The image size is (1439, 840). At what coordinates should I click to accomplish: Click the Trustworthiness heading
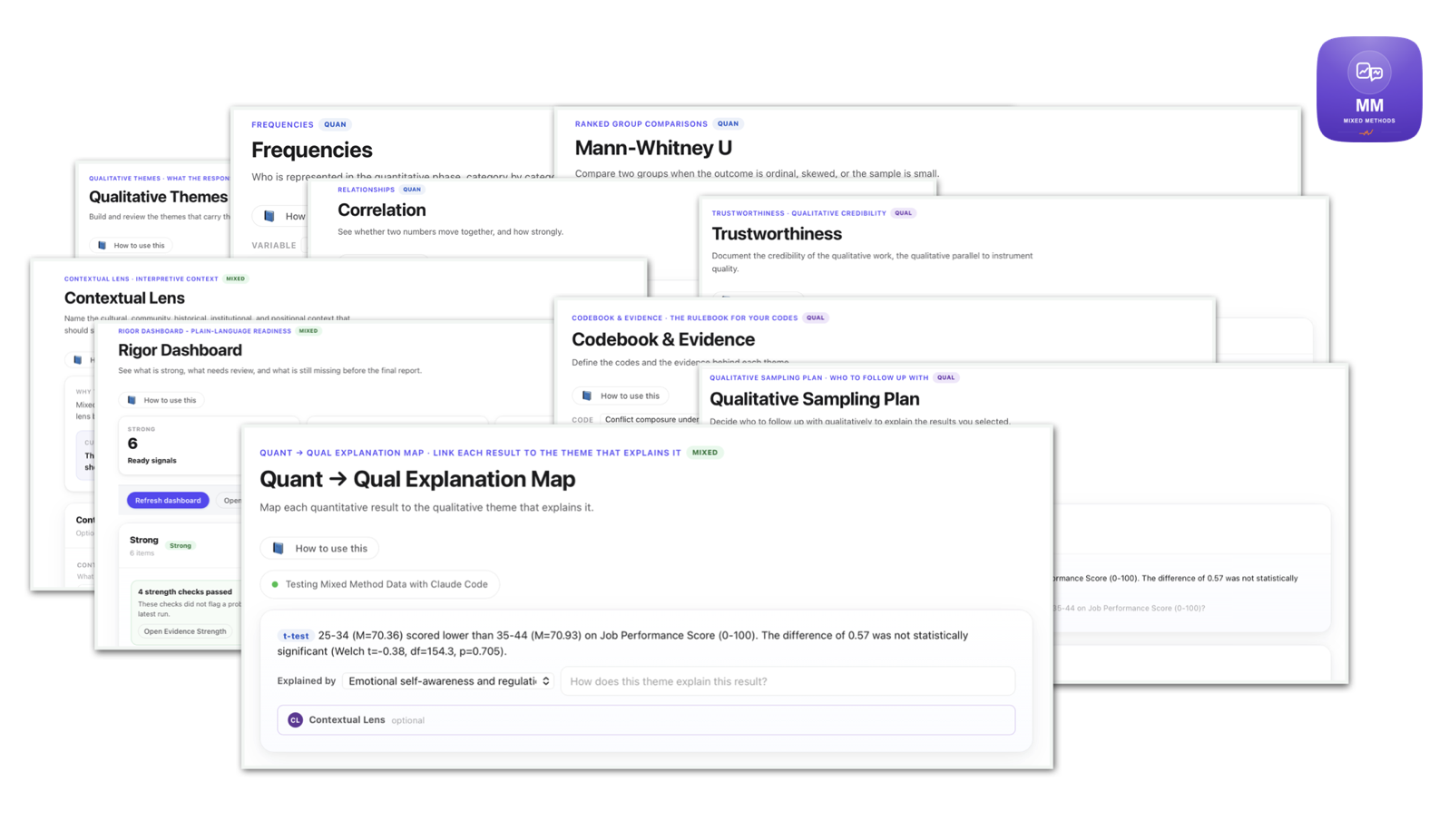coord(777,234)
